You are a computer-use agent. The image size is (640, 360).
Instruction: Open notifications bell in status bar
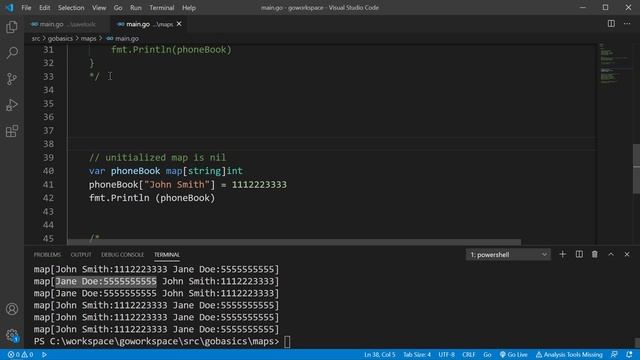point(629,355)
